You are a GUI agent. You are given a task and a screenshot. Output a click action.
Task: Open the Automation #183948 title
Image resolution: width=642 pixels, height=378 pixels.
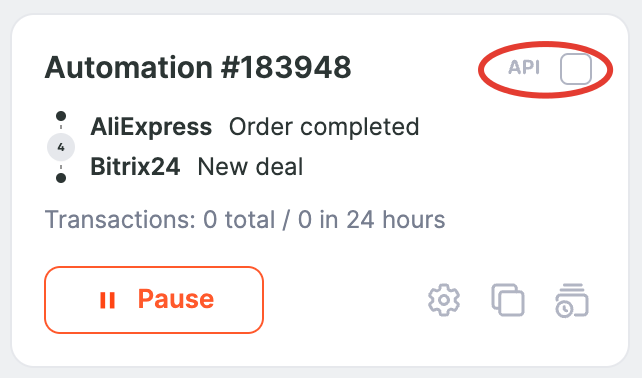coord(198,67)
